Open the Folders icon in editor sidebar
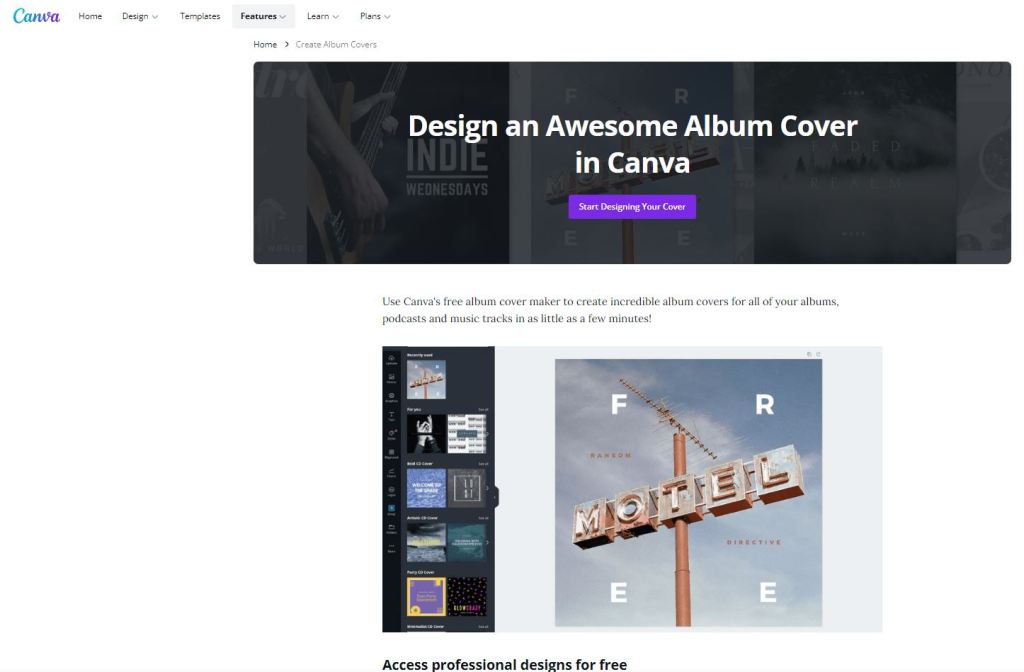This screenshot has width=1024, height=672. pyautogui.click(x=391, y=528)
